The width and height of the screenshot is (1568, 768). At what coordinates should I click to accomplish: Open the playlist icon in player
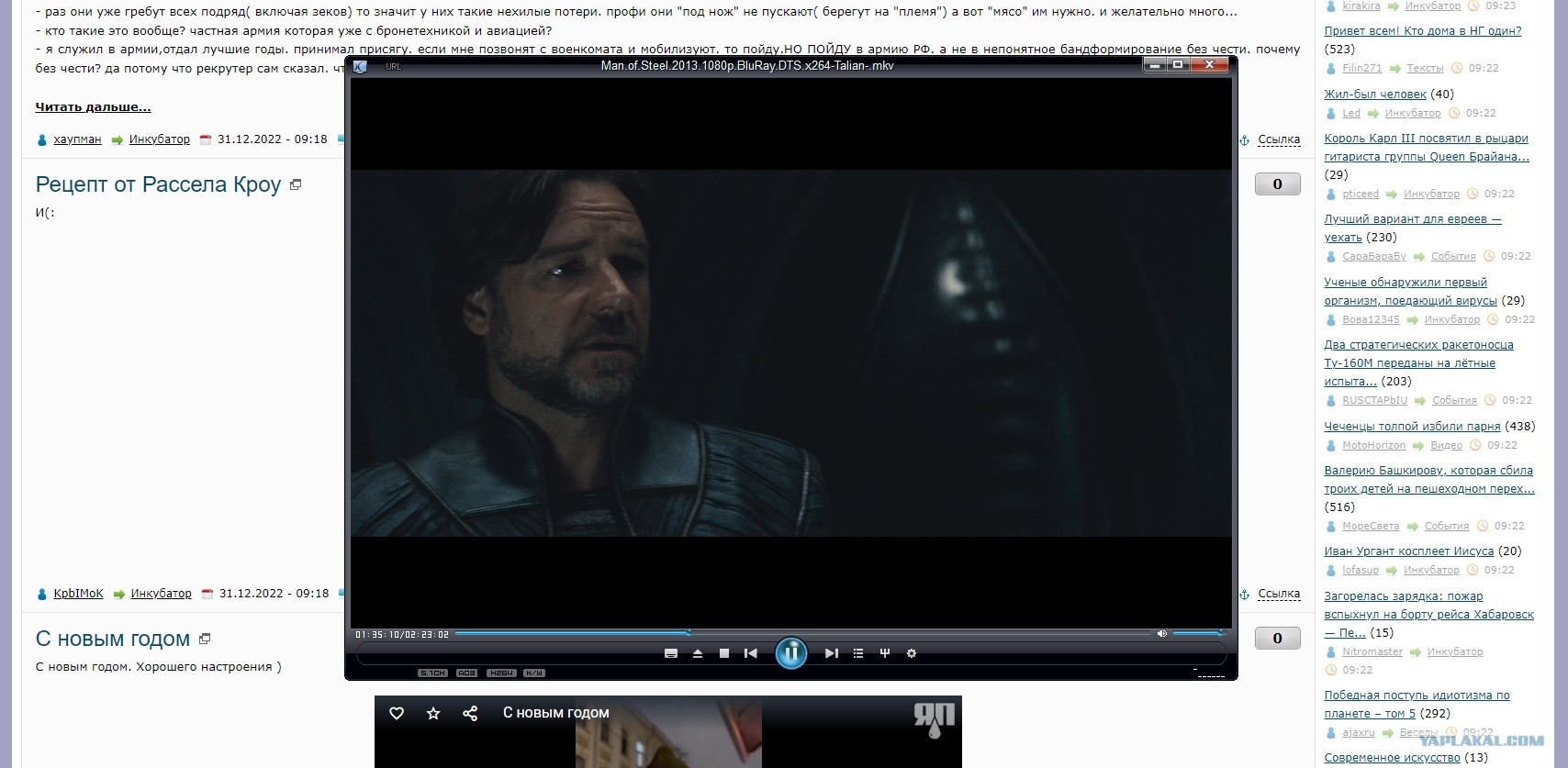click(x=858, y=653)
